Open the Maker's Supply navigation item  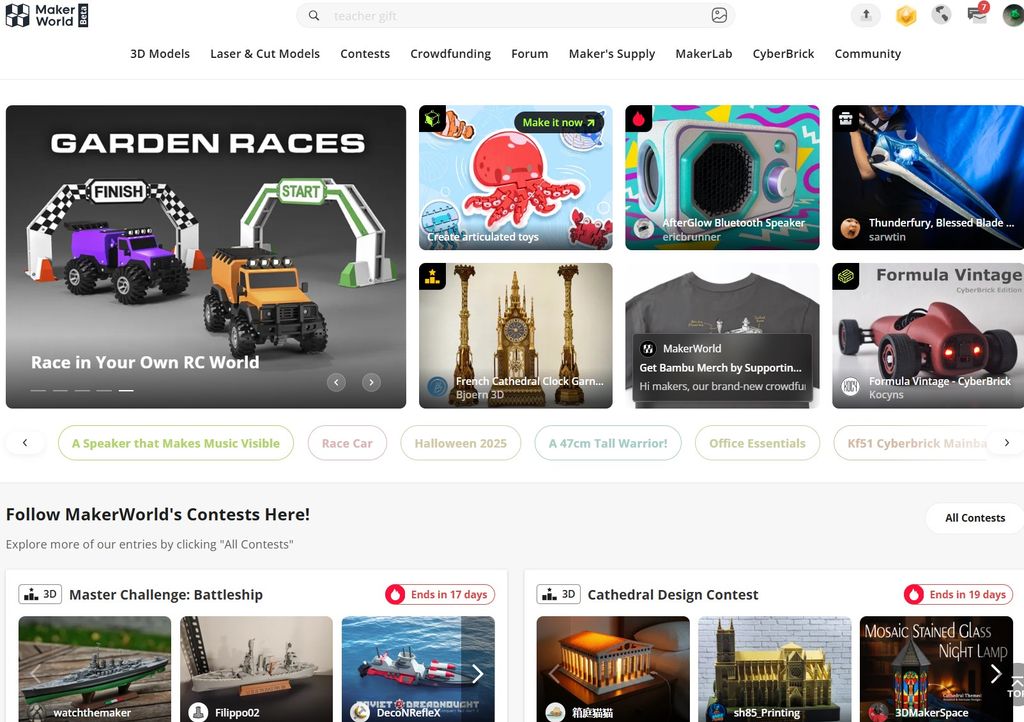[x=612, y=54]
